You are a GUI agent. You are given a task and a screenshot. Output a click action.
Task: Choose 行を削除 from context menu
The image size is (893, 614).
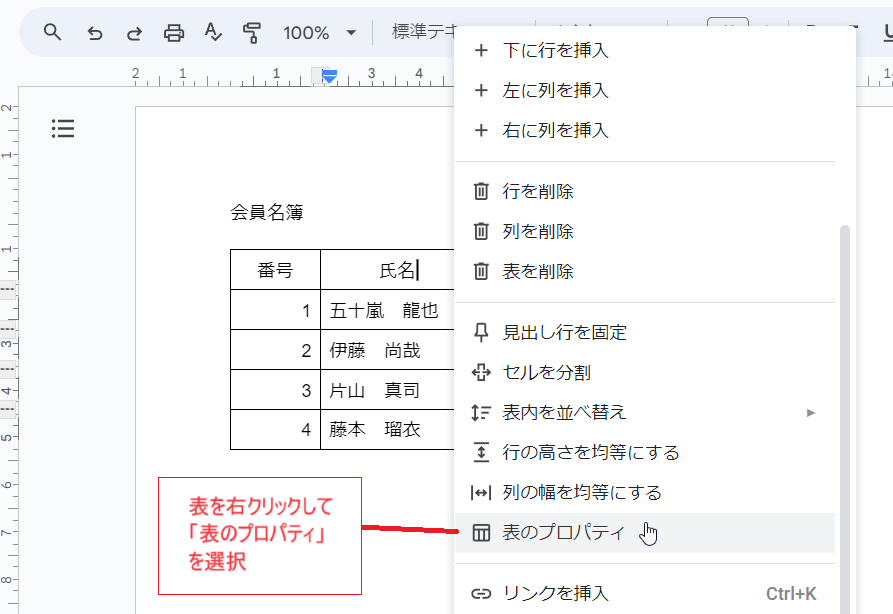[645, 191]
